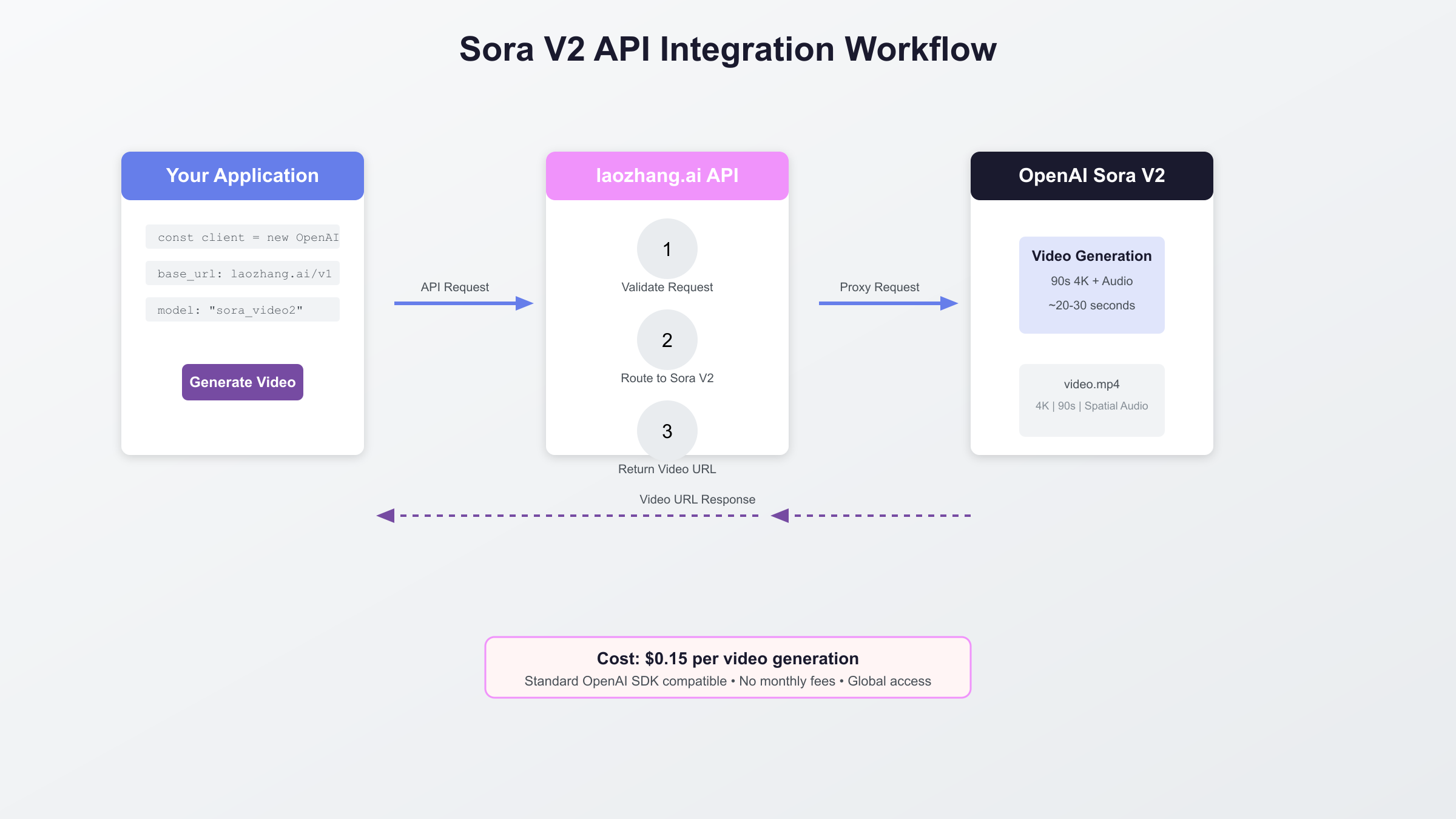1456x819 pixels.
Task: Select the Your Application header
Action: (x=242, y=176)
